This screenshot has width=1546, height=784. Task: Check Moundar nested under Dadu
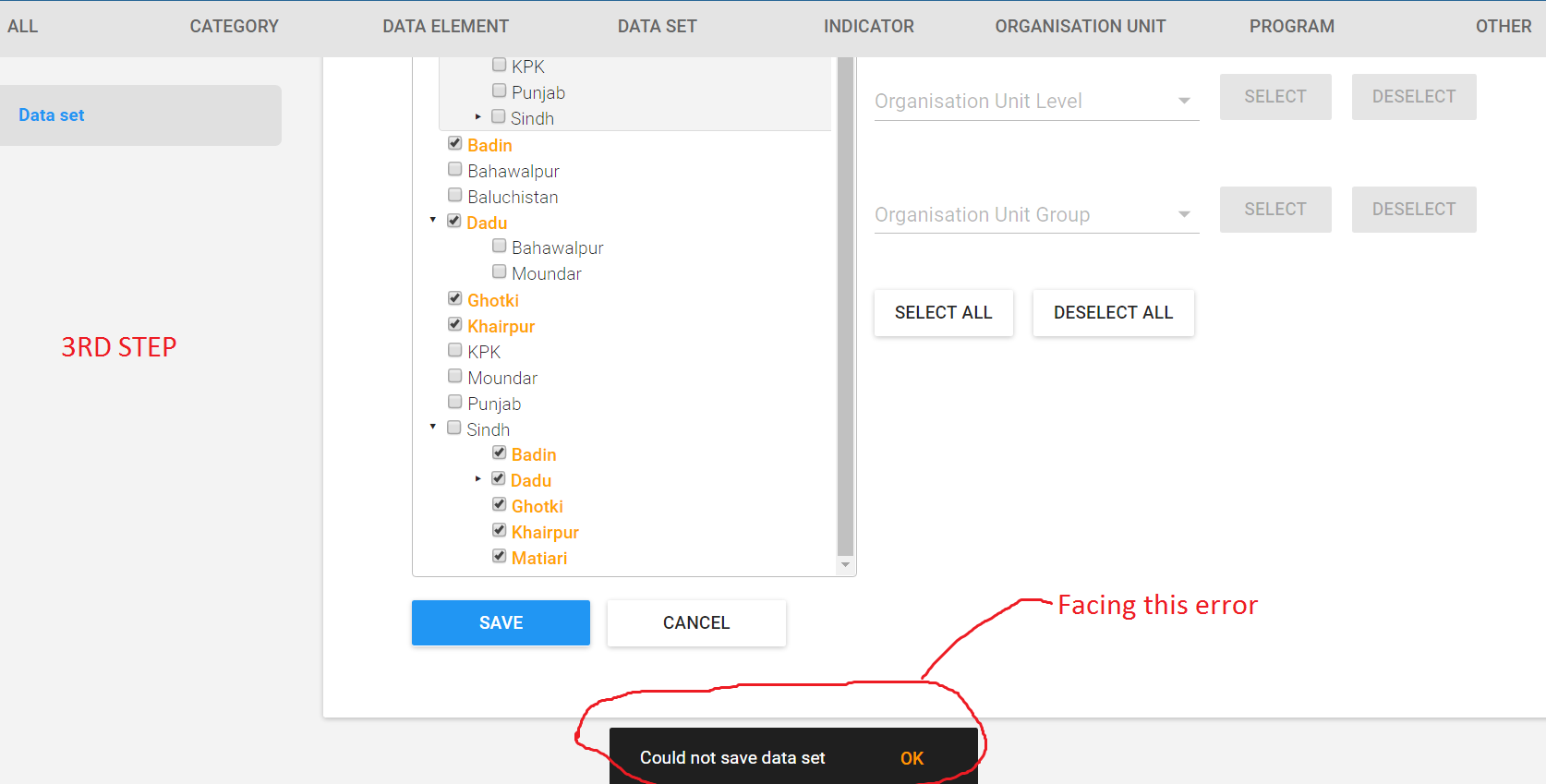(500, 272)
